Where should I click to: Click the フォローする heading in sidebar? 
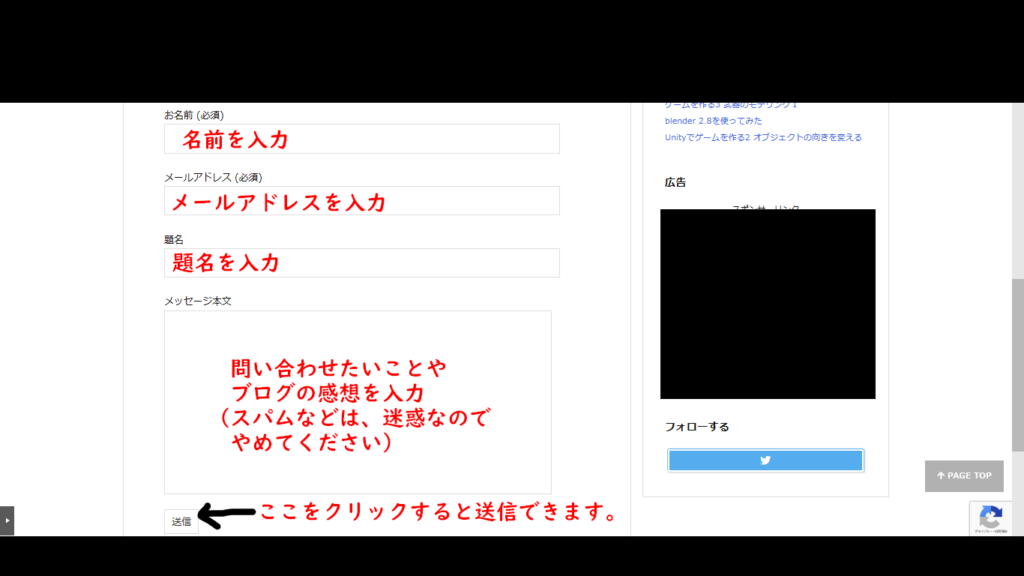point(697,426)
